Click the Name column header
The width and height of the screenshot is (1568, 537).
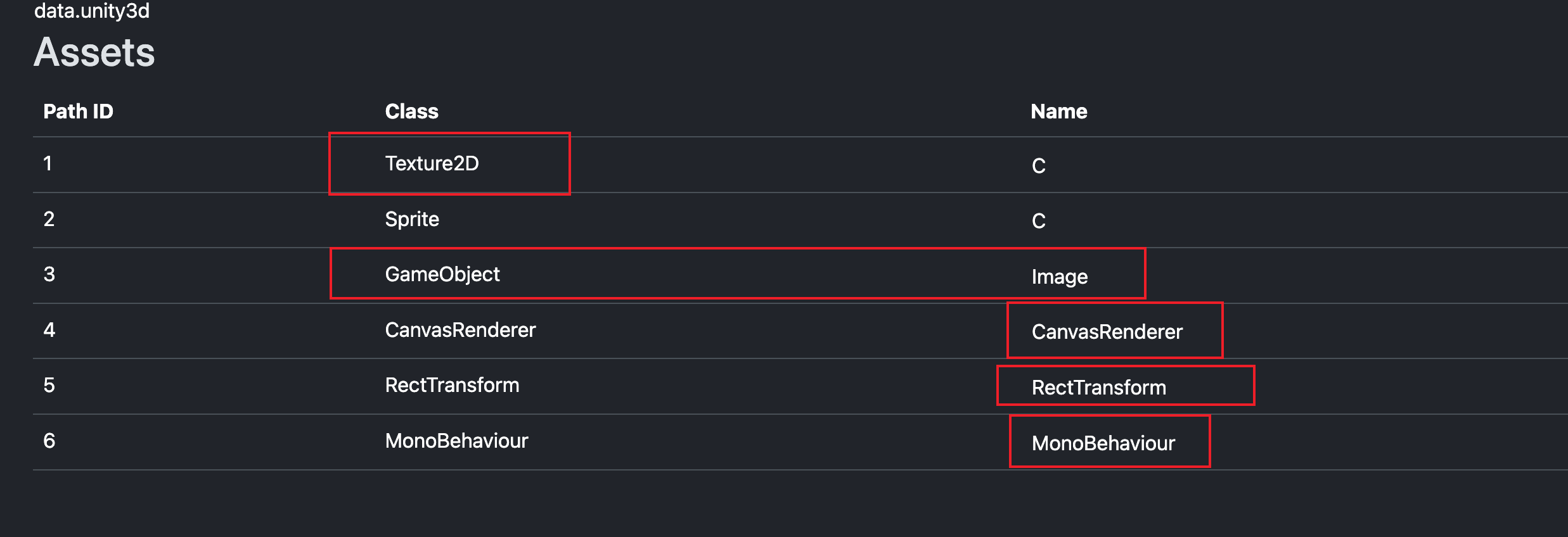coord(1058,111)
